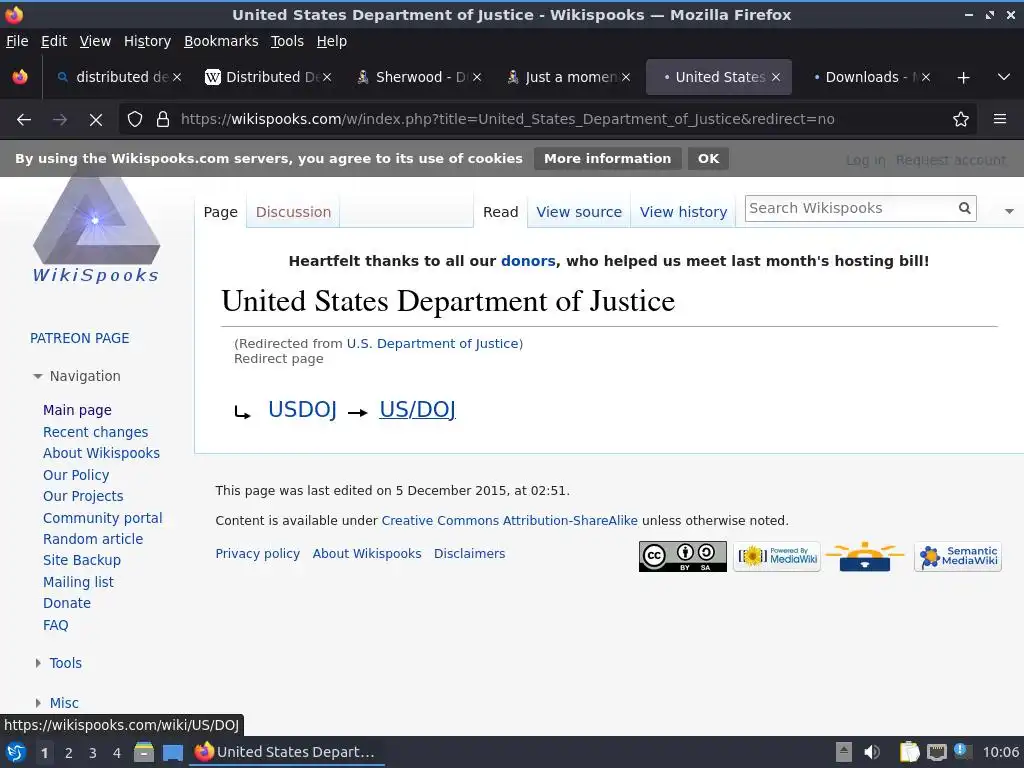Click the Semantic MediaWiki badge
This screenshot has height=768, width=1024.
(958, 557)
